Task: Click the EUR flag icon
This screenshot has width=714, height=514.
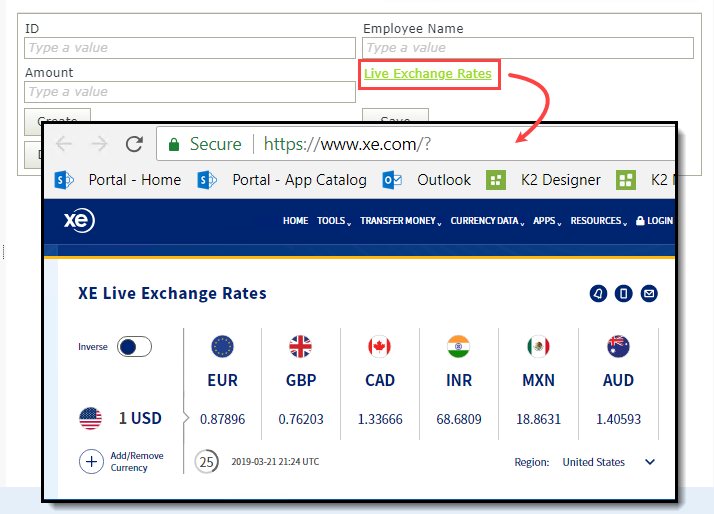Action: (x=222, y=347)
